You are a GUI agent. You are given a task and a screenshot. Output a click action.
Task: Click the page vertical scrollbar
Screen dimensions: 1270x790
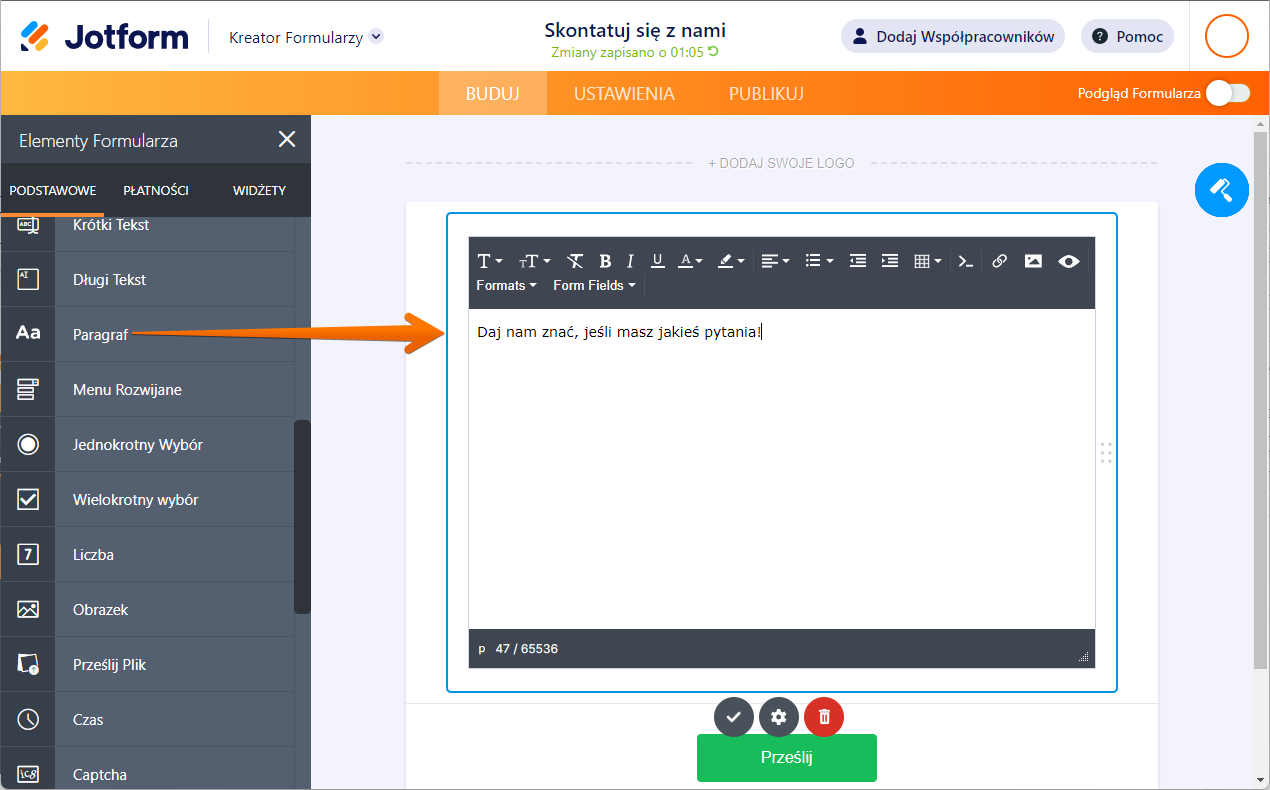(1260, 400)
